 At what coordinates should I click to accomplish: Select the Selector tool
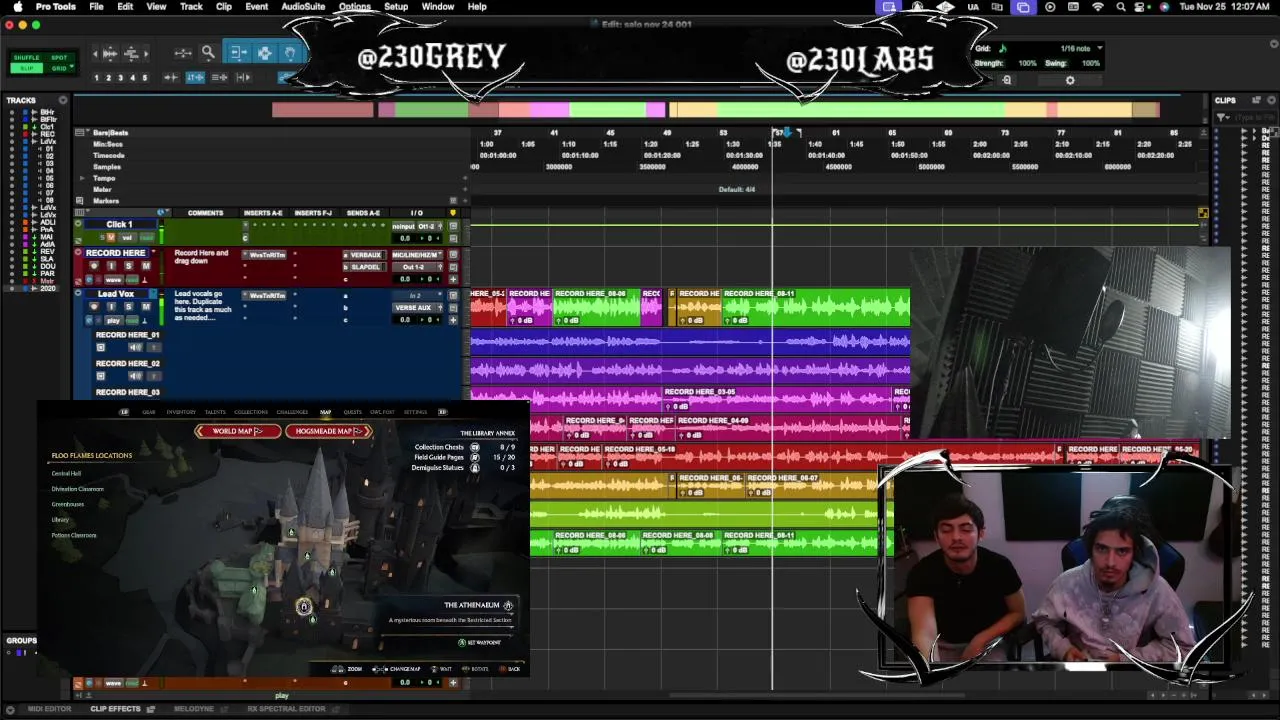click(x=264, y=53)
